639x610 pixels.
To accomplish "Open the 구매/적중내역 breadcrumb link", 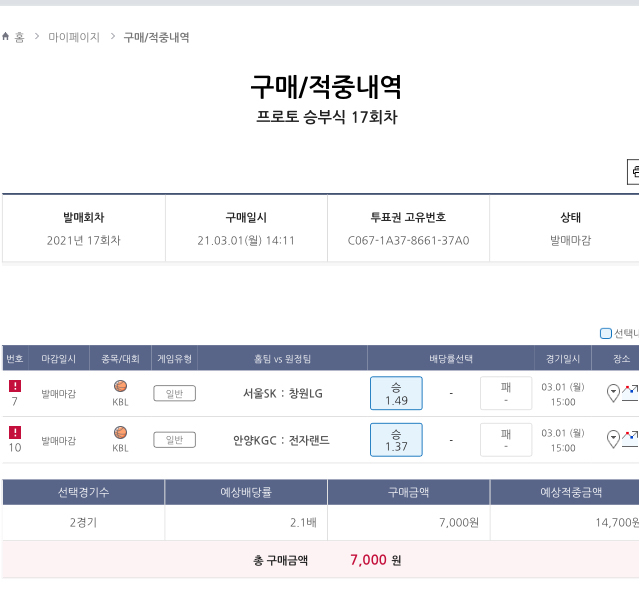I will (156, 37).
